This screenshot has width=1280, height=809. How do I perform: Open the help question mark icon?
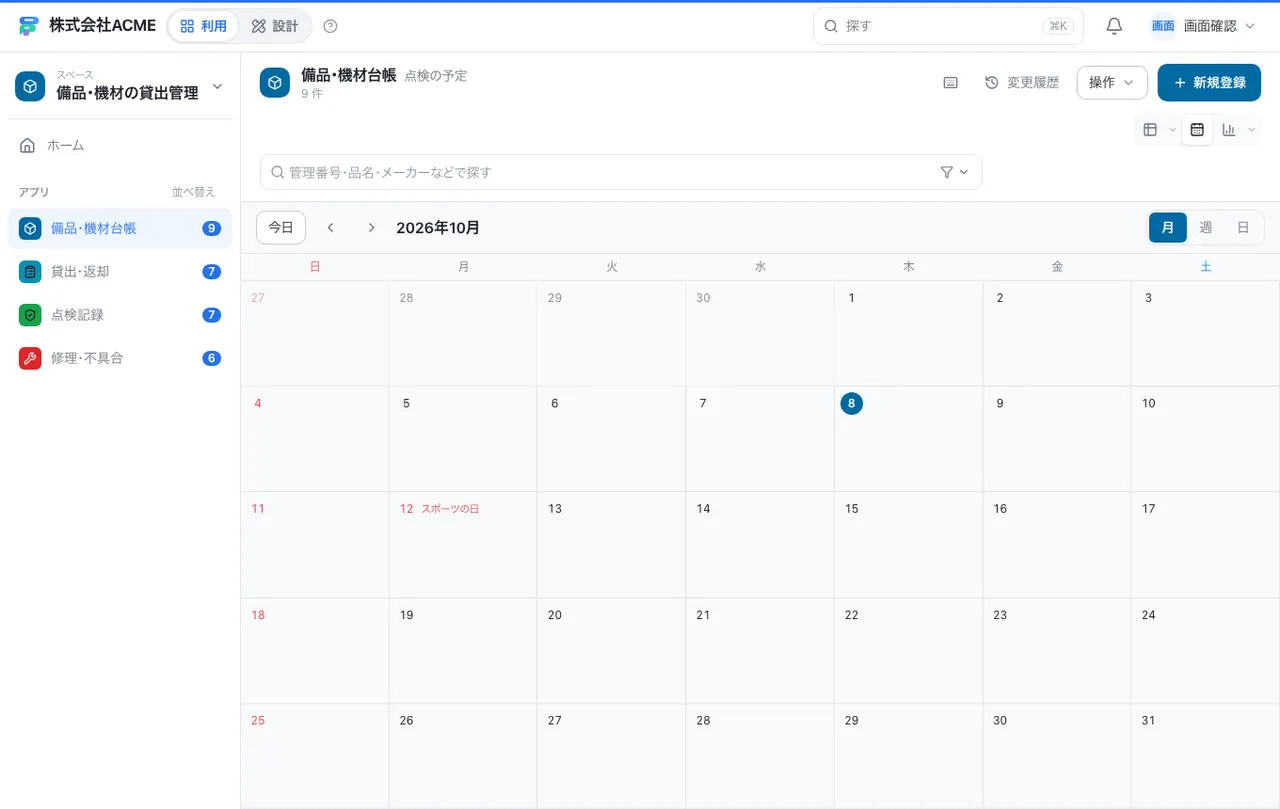tap(331, 26)
